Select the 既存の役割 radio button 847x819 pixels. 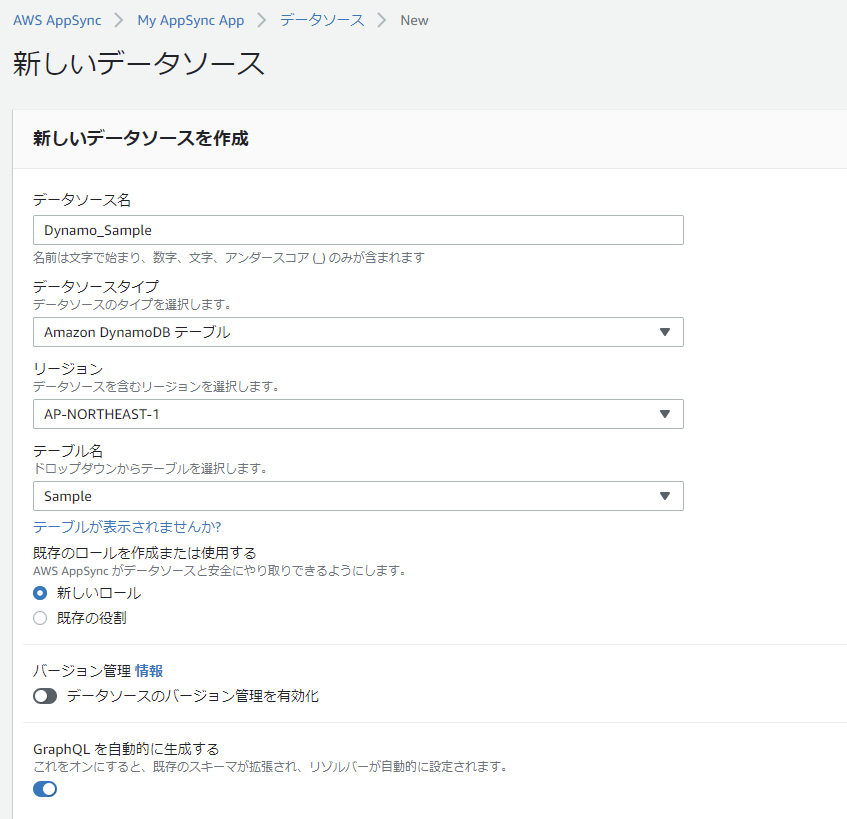click(40, 618)
